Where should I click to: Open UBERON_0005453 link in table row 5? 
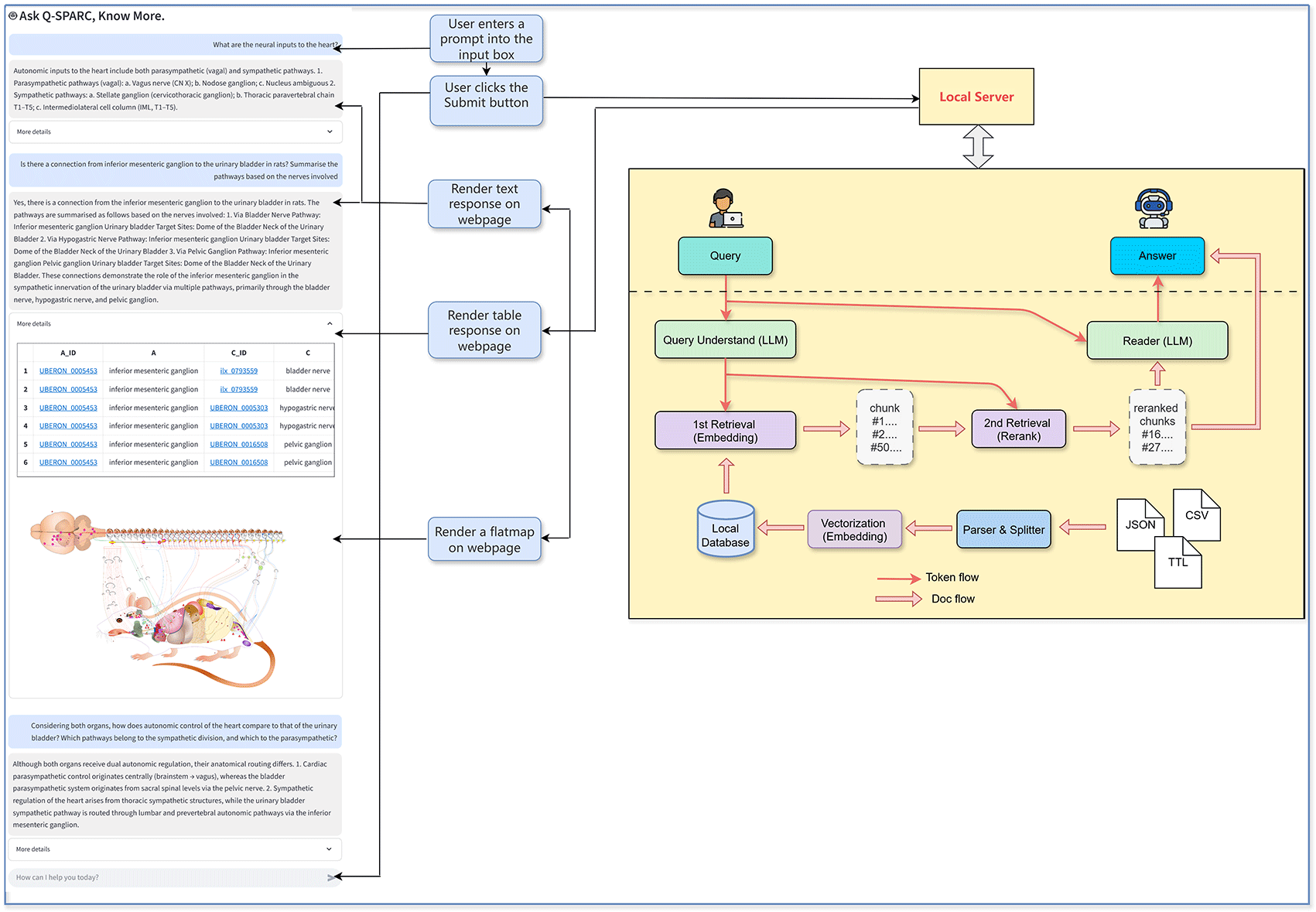[68, 445]
